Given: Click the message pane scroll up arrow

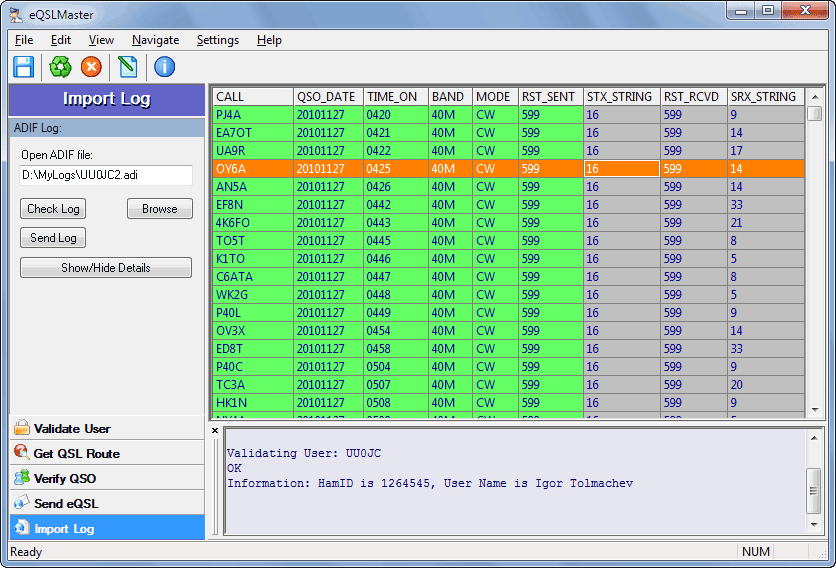Looking at the screenshot, I should pyautogui.click(x=814, y=438).
